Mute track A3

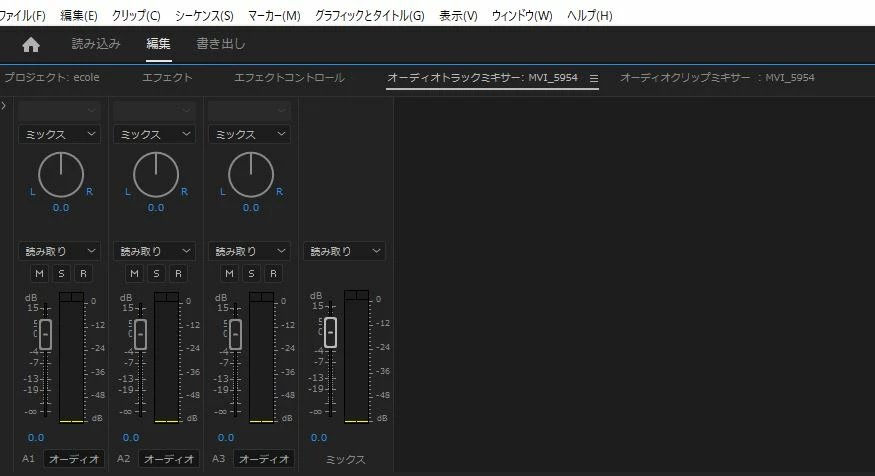pyautogui.click(x=229, y=273)
